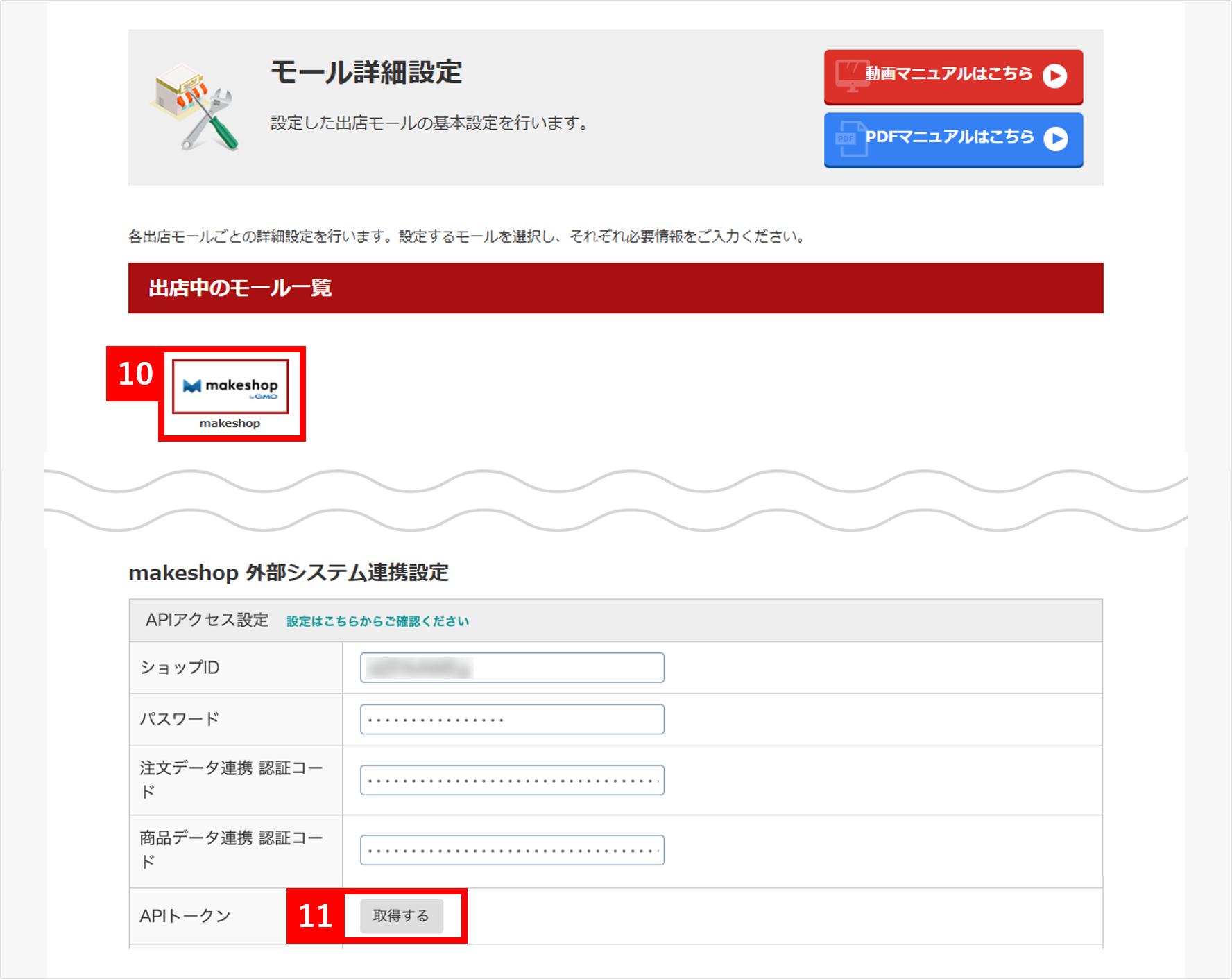The image size is (1232, 979).
Task: Click the makeshop text label under logo
Action: point(230,424)
